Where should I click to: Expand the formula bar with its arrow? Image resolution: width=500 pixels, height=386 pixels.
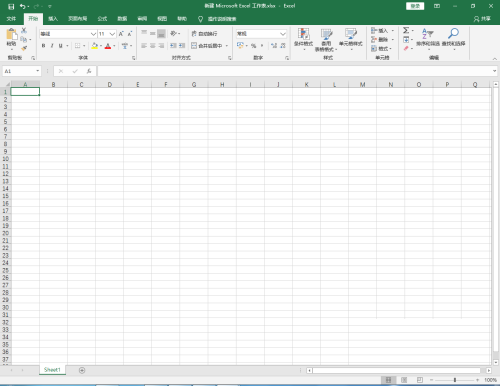click(x=494, y=71)
